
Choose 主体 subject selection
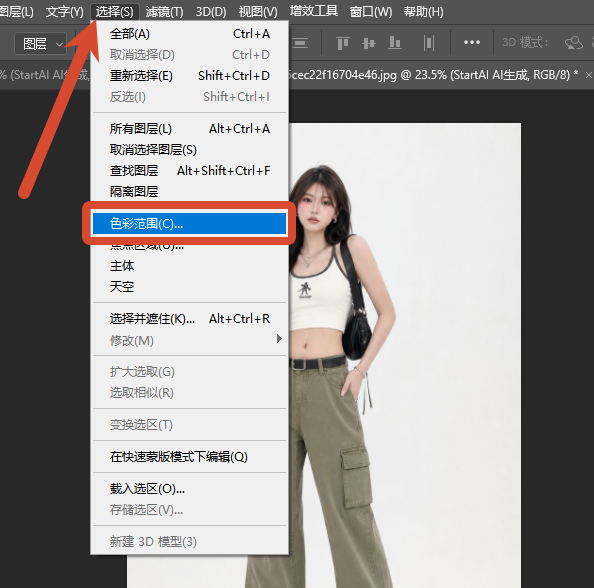tap(189, 266)
